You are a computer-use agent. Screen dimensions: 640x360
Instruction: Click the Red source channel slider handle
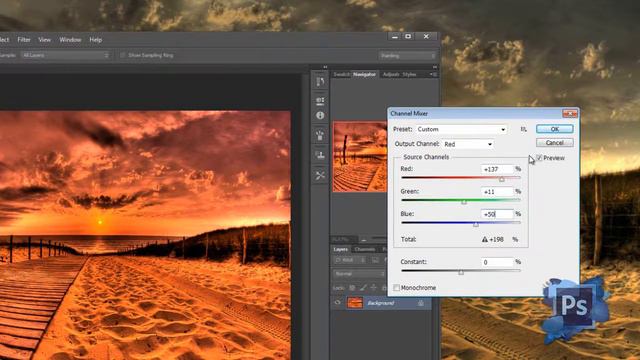[502, 179]
